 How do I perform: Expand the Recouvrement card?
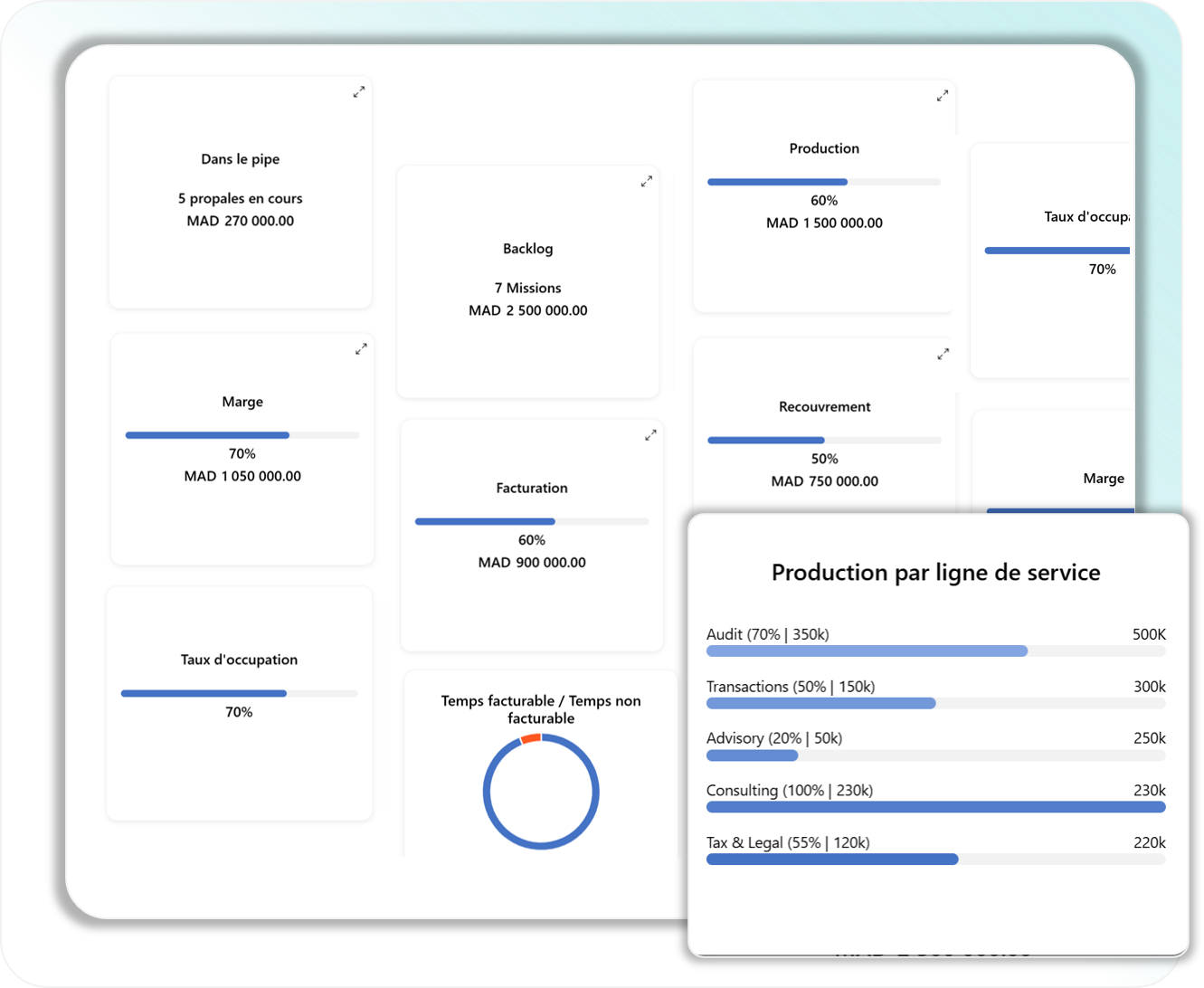pos(943,354)
